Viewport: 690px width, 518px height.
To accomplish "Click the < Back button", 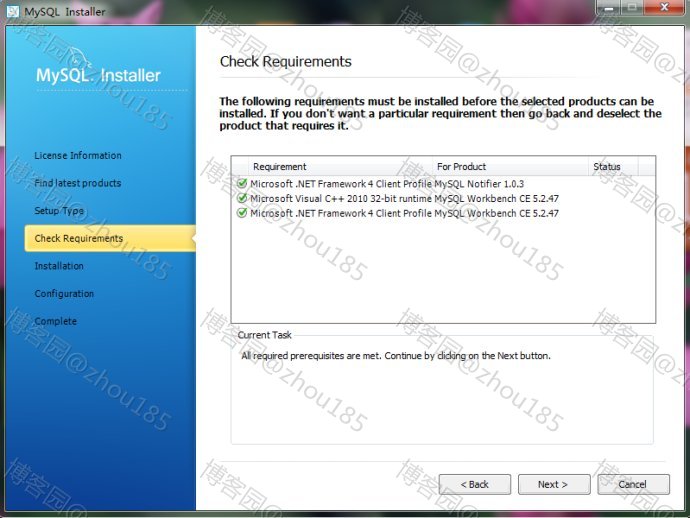I will (475, 484).
